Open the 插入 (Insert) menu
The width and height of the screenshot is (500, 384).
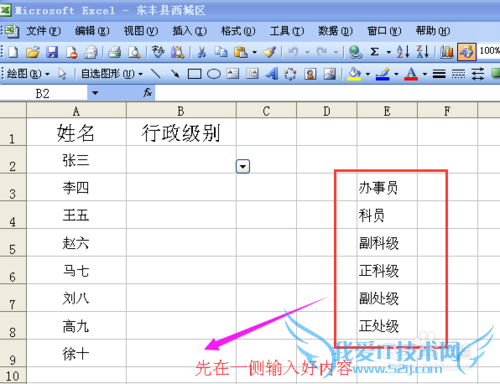point(190,31)
